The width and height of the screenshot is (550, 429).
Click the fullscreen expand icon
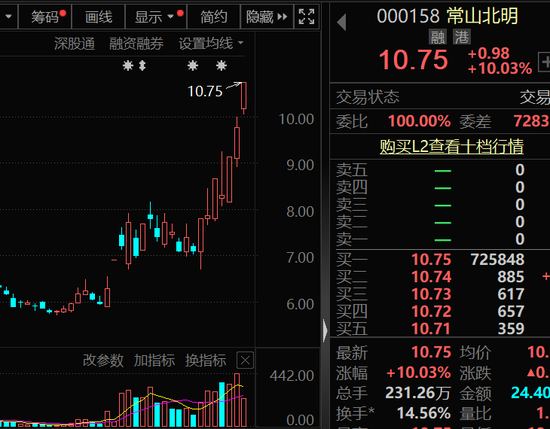click(306, 16)
